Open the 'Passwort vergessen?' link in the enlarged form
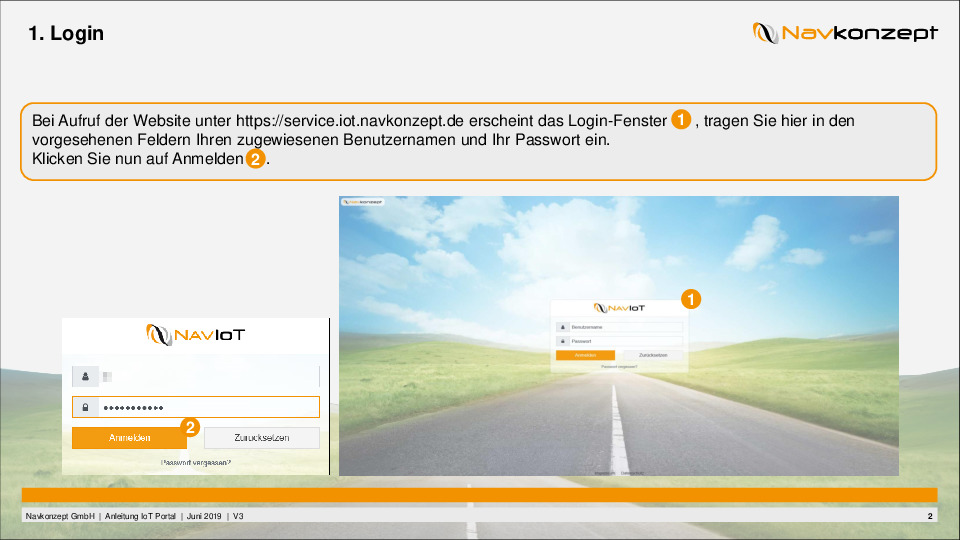This screenshot has width=960, height=540. point(196,463)
